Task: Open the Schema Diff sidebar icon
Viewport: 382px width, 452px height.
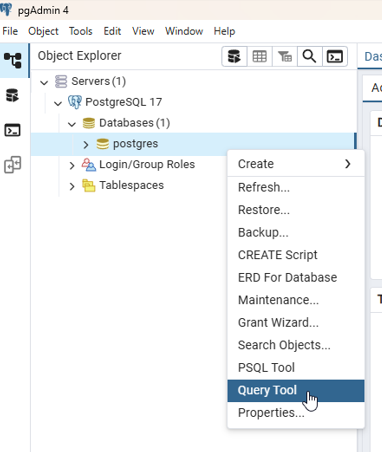Action: (x=13, y=165)
